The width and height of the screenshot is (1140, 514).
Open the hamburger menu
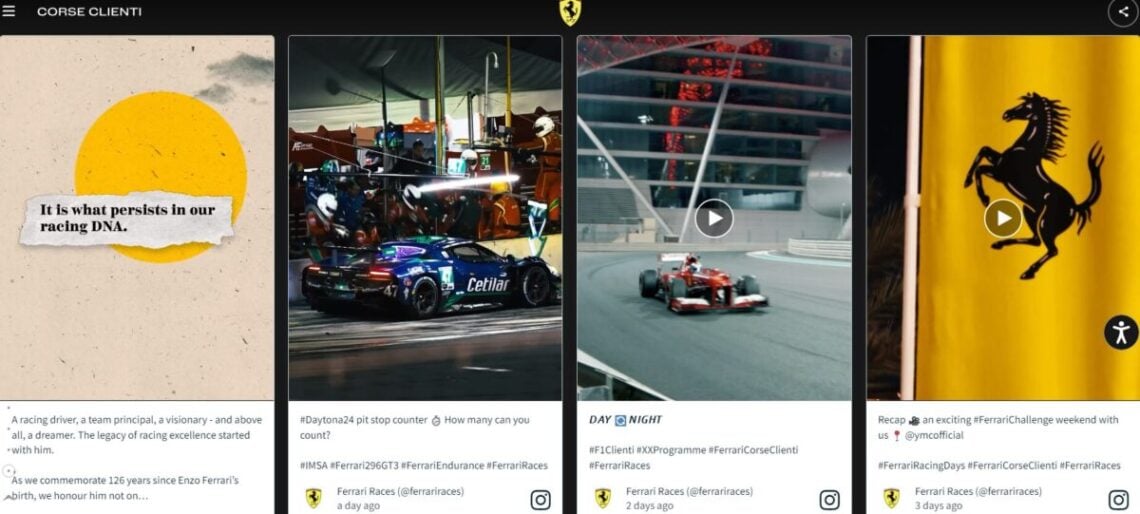(9, 11)
